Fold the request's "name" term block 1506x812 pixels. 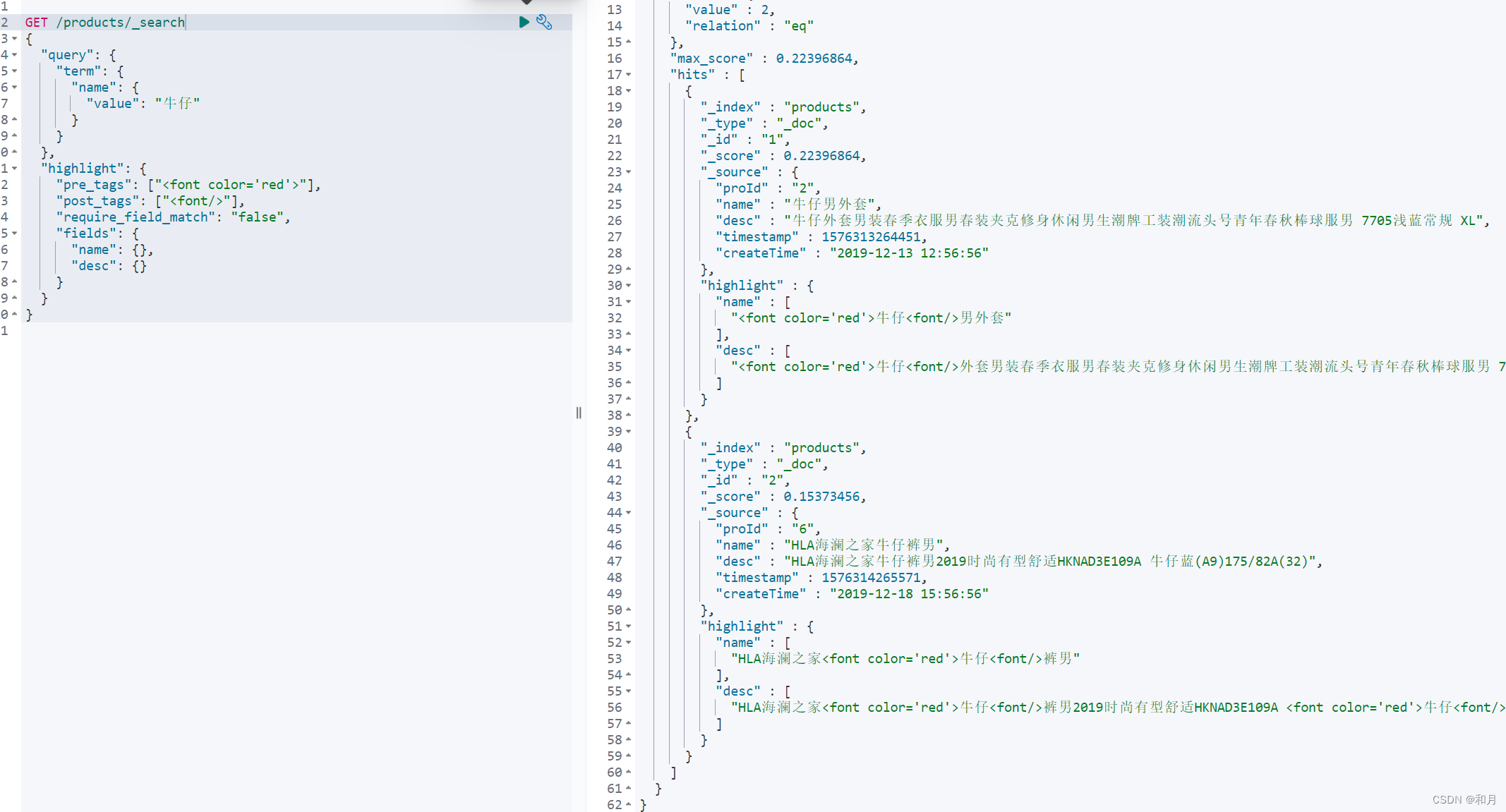[x=14, y=87]
